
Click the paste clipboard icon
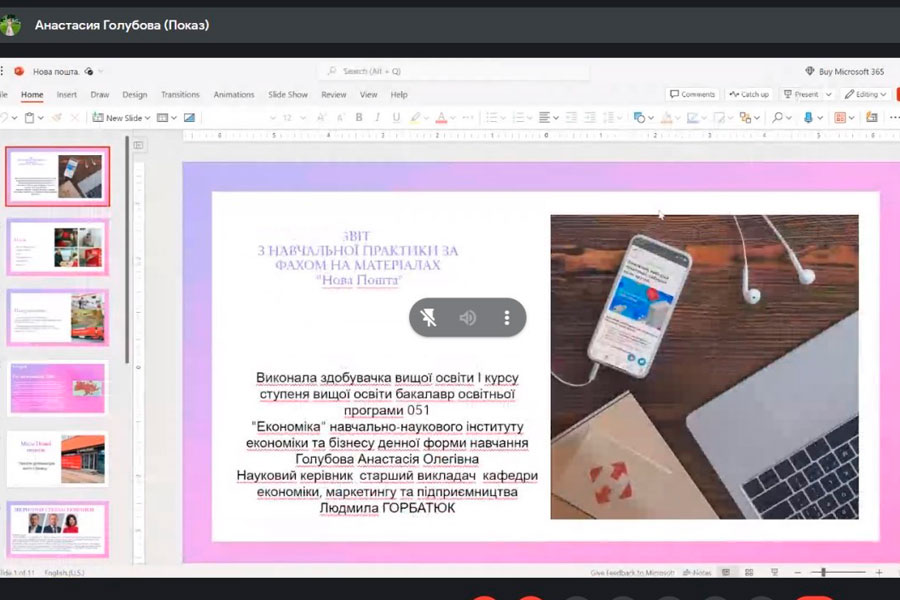(29, 118)
